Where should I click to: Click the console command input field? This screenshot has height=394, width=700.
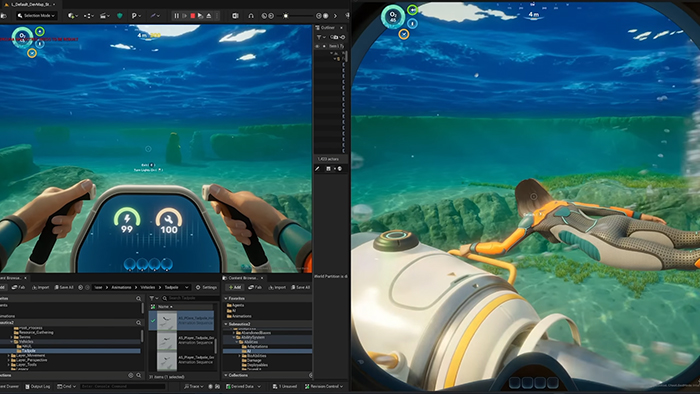tap(123, 386)
